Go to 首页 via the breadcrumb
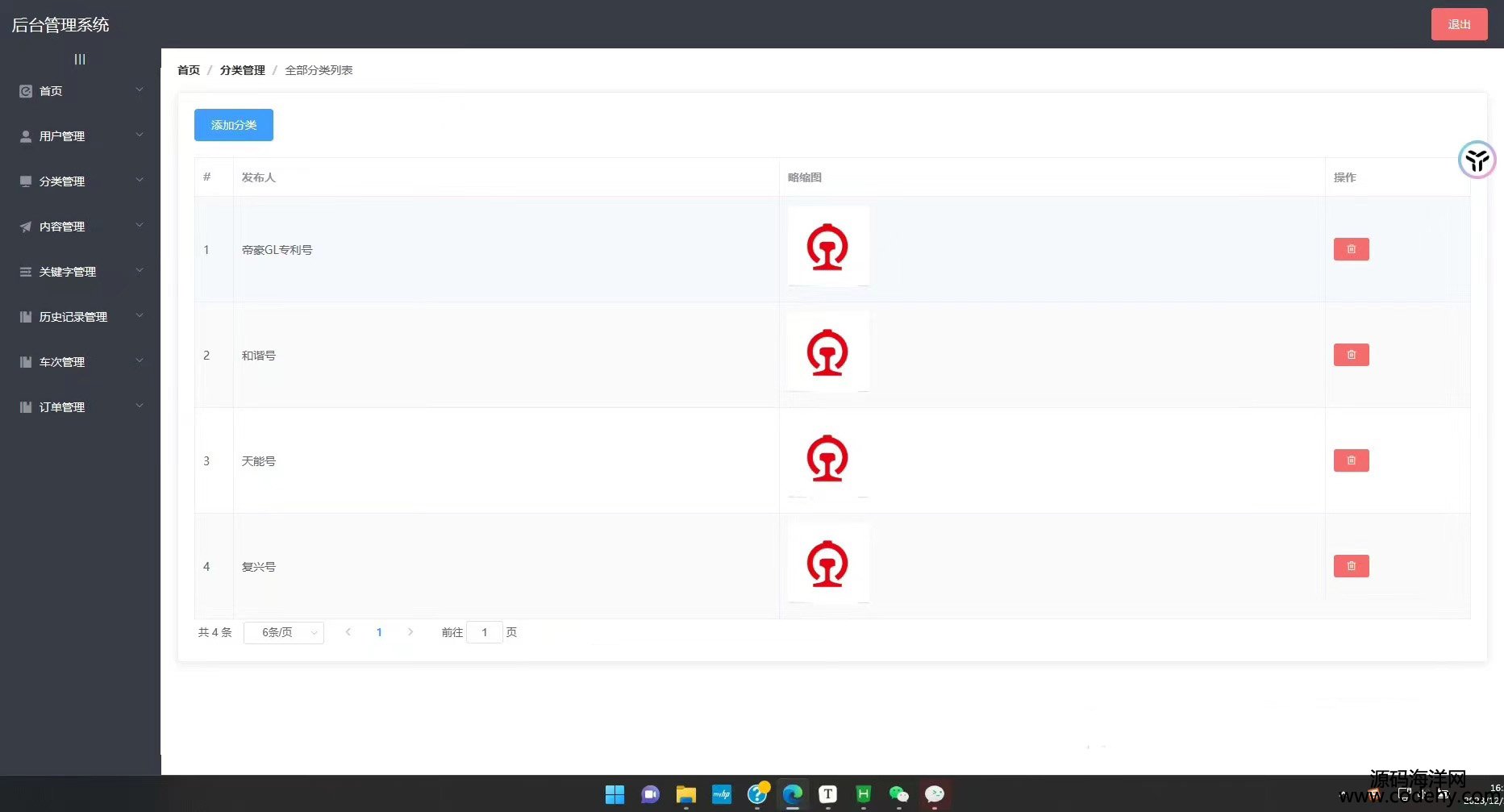 click(189, 70)
